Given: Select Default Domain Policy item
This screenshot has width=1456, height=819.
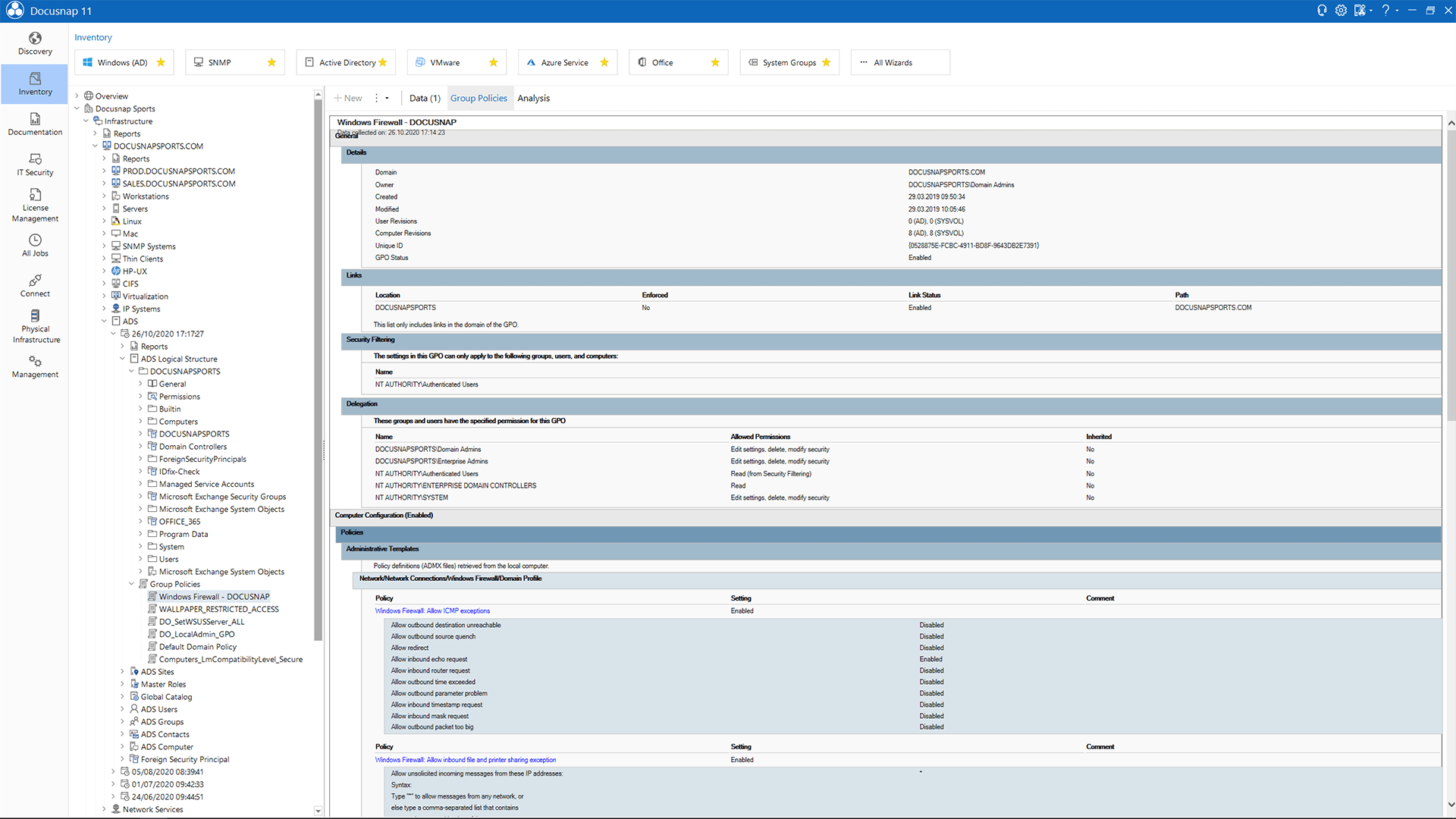Looking at the screenshot, I should coord(197,647).
